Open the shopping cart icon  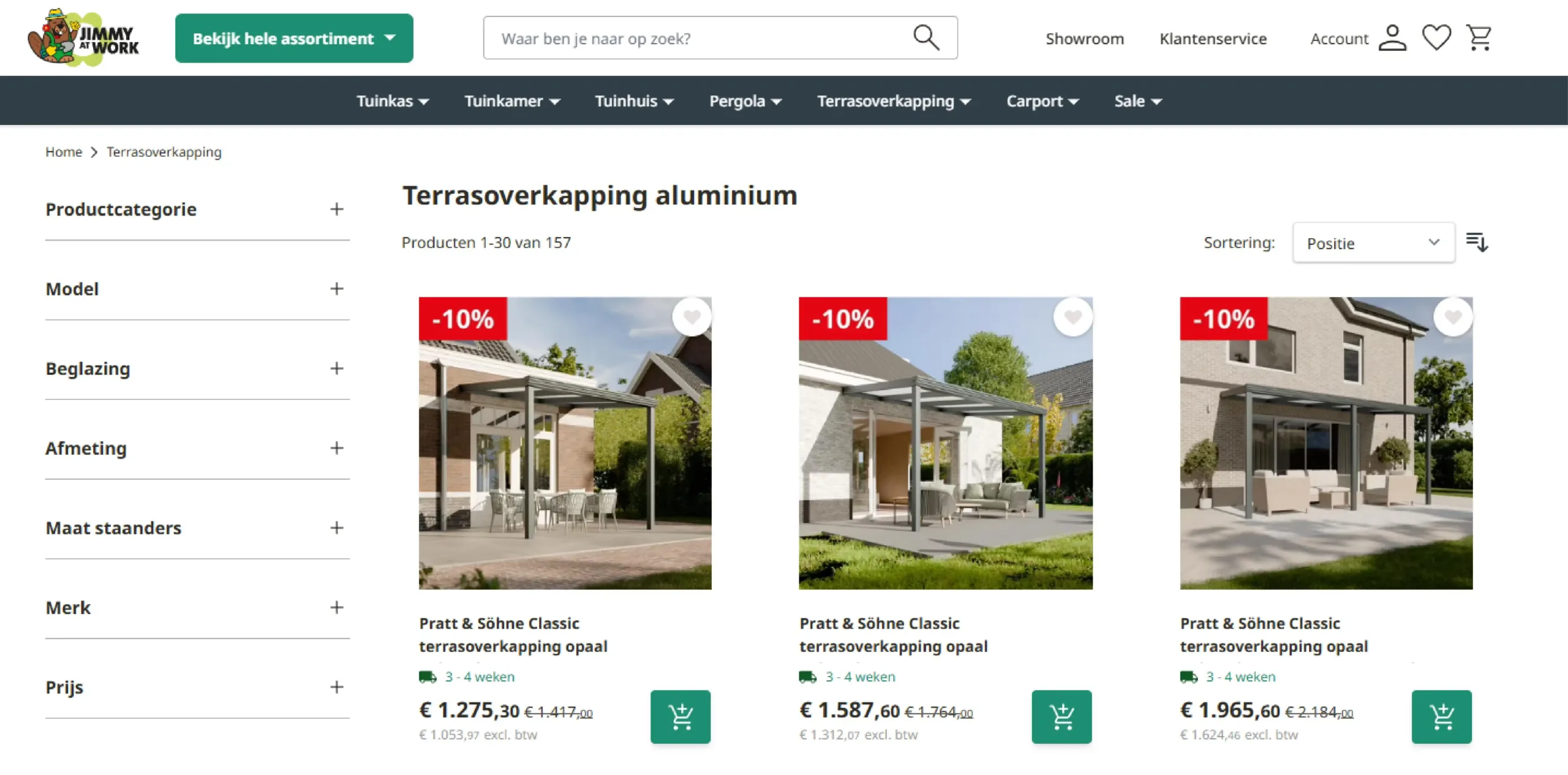click(x=1479, y=38)
